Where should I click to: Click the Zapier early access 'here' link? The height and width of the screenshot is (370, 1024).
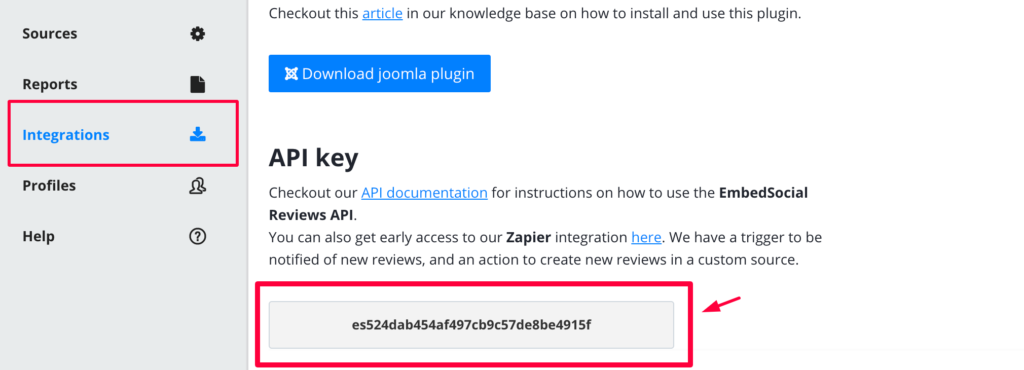point(646,237)
